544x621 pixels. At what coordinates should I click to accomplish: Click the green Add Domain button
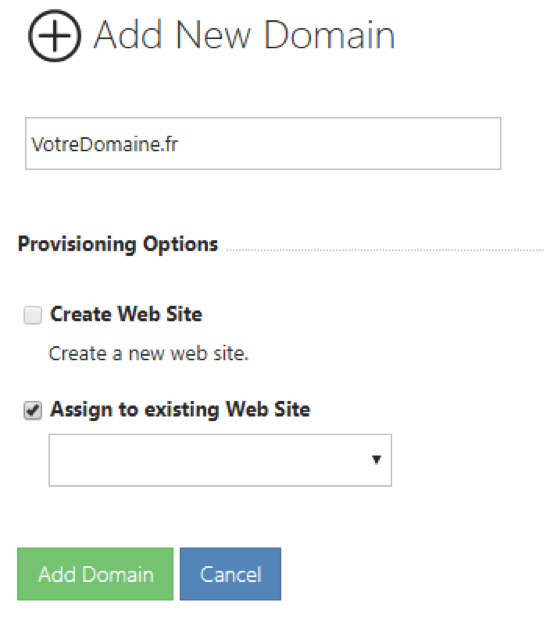(x=95, y=574)
